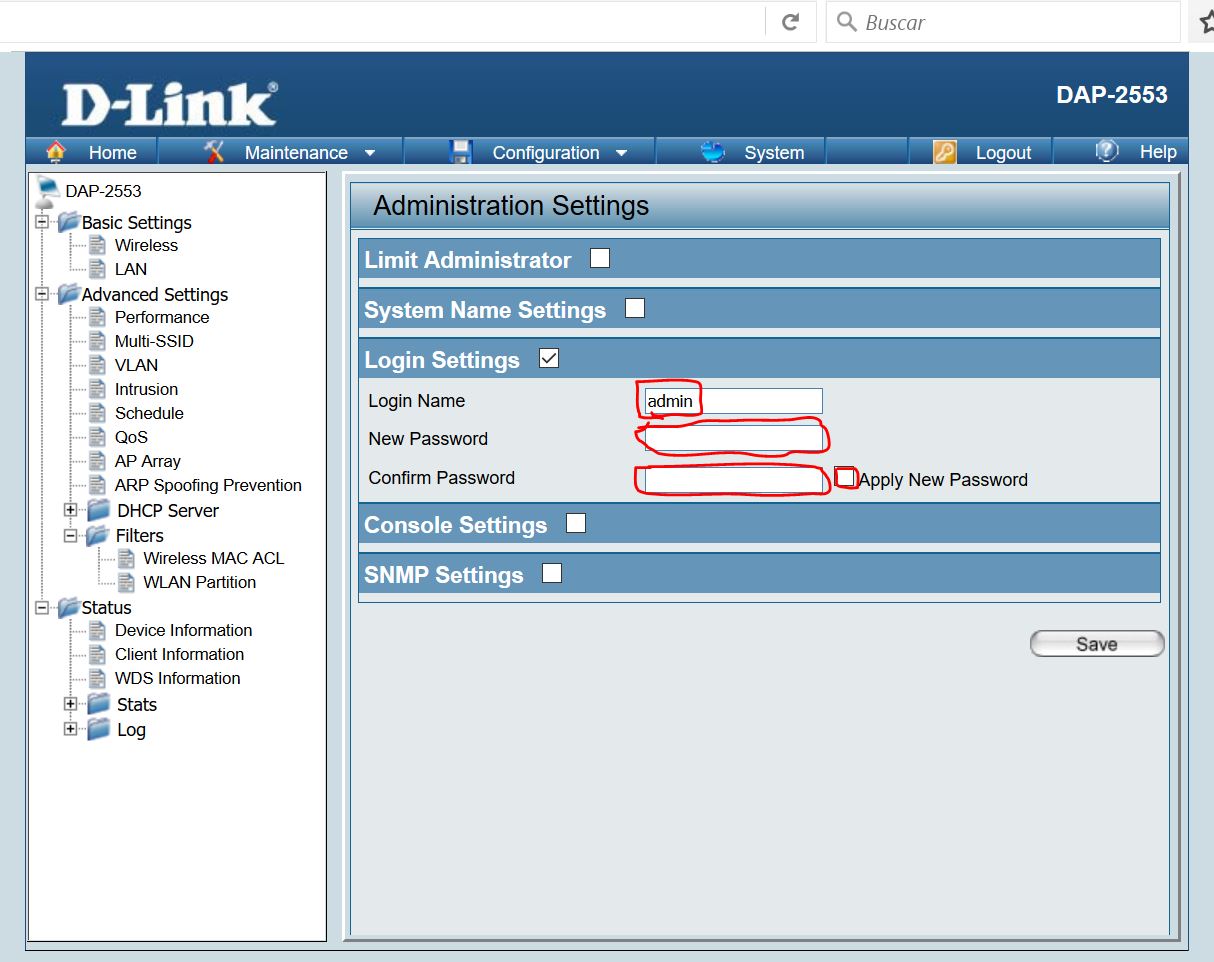Click the page icon beside Intrusion
Image resolution: width=1214 pixels, height=962 pixels.
pyautogui.click(x=97, y=389)
